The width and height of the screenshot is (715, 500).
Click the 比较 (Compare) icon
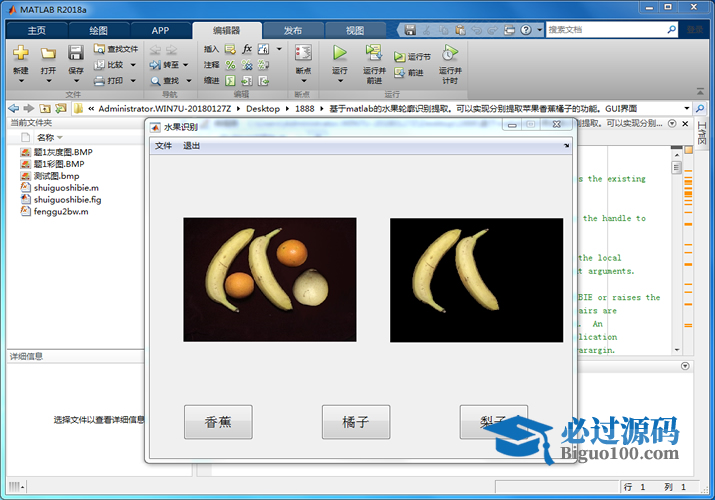point(99,65)
